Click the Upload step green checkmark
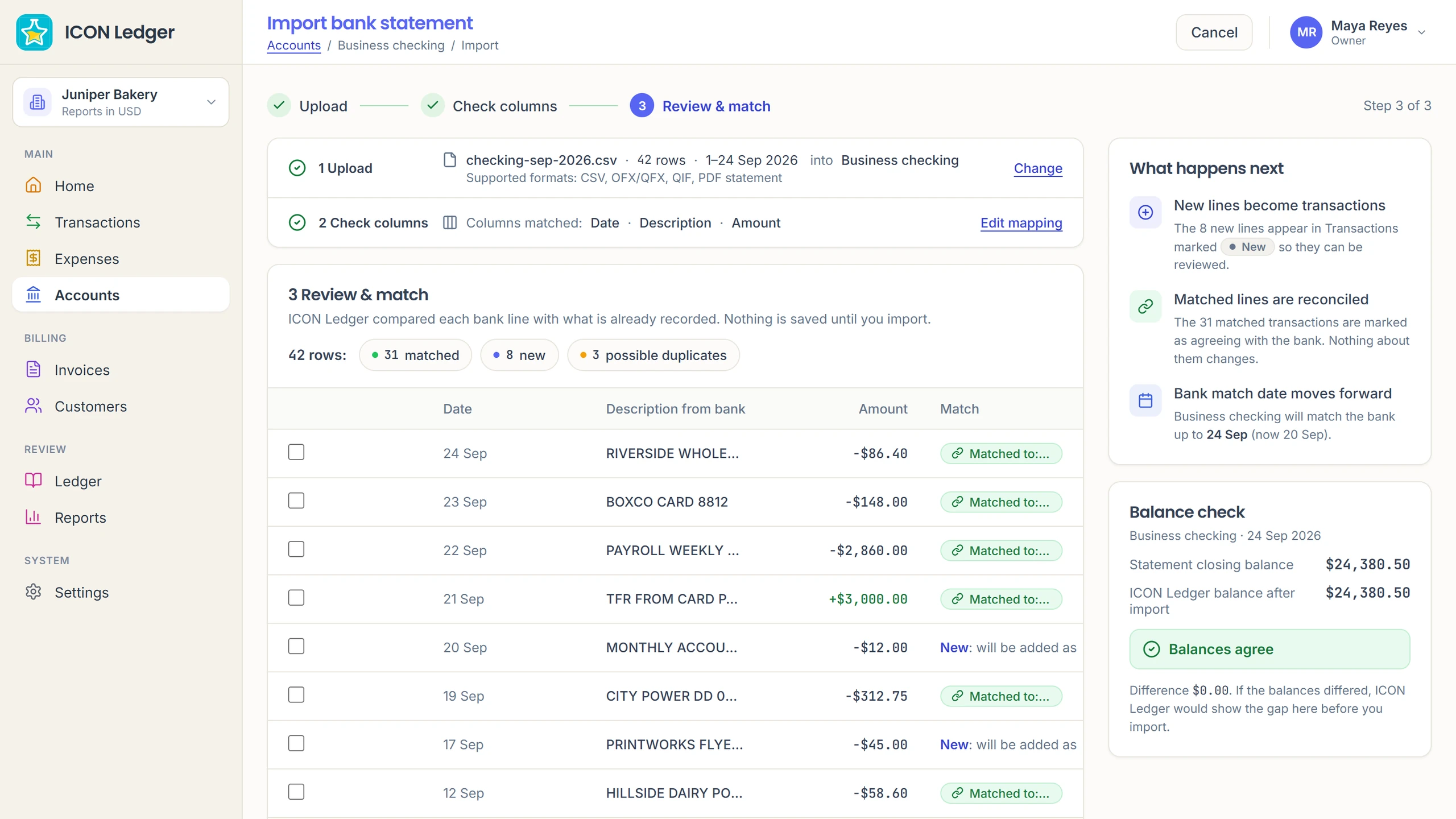 point(279,106)
